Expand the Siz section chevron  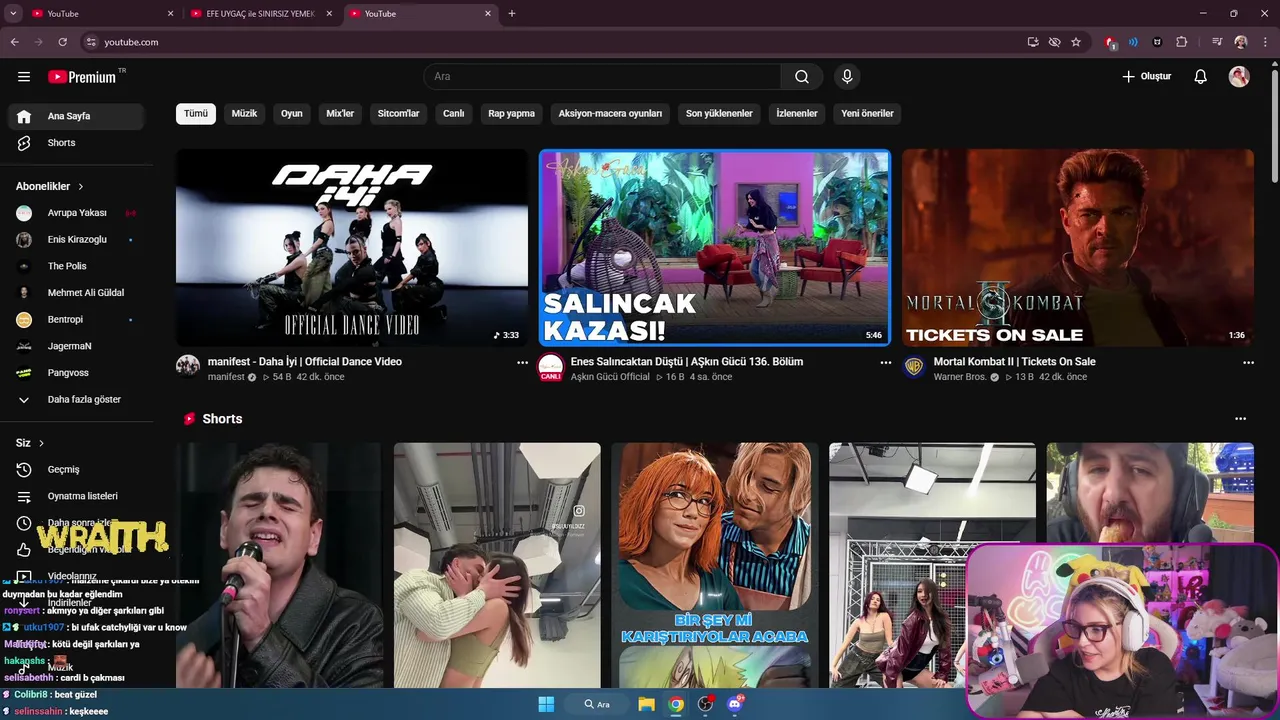41,443
